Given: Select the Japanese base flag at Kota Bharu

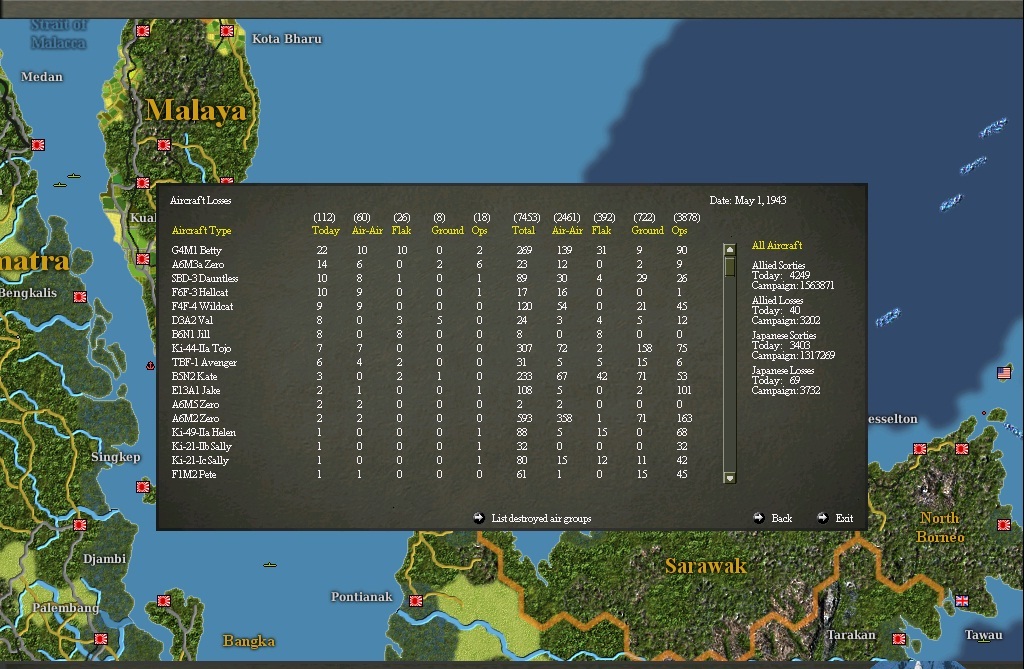Looking at the screenshot, I should (227, 31).
